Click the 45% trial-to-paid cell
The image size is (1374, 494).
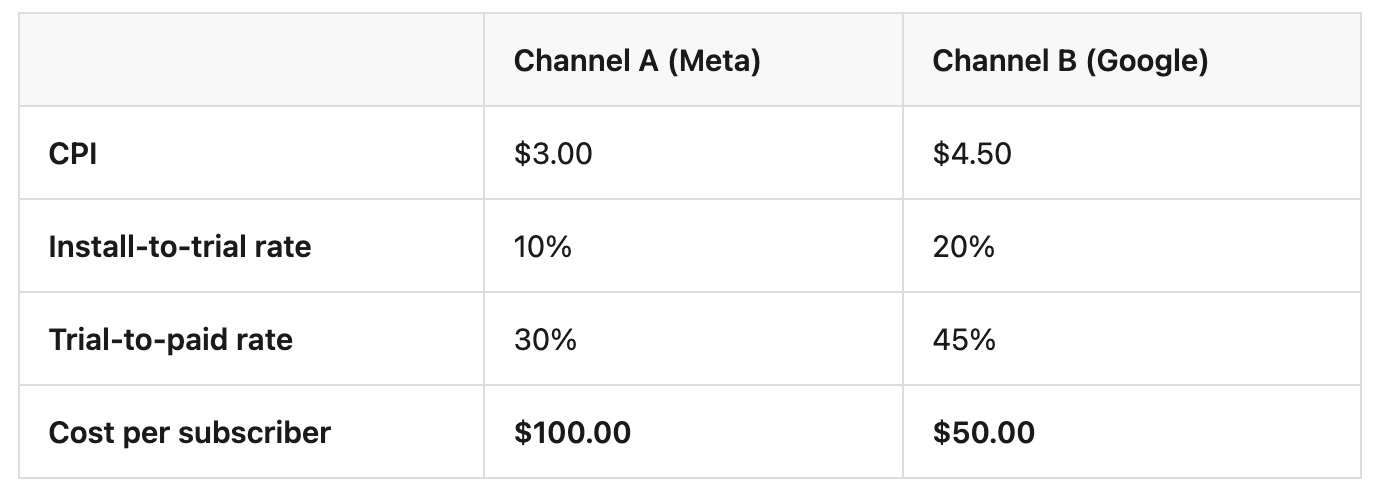pyautogui.click(x=963, y=339)
